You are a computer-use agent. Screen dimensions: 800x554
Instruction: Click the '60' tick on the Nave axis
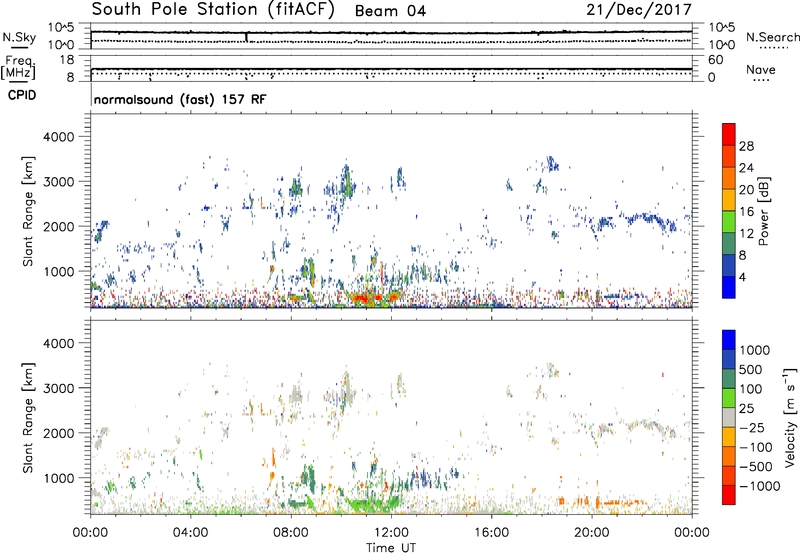click(716, 60)
